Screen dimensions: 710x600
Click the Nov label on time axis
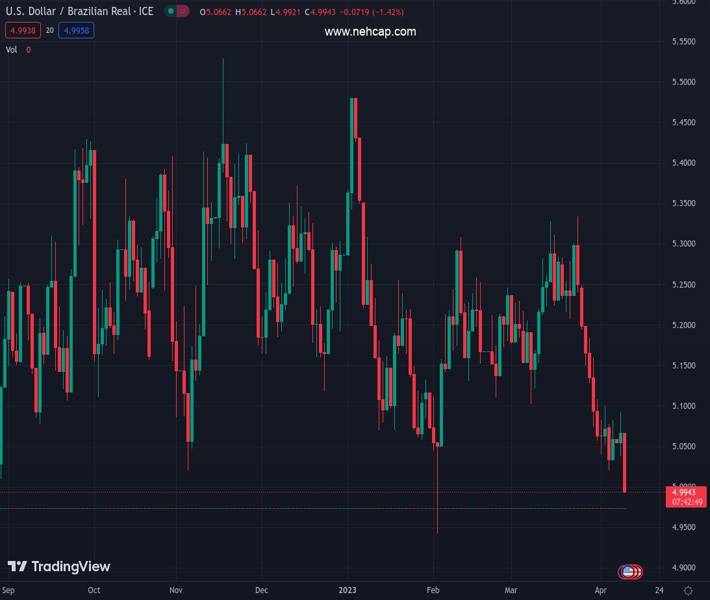coord(176,591)
